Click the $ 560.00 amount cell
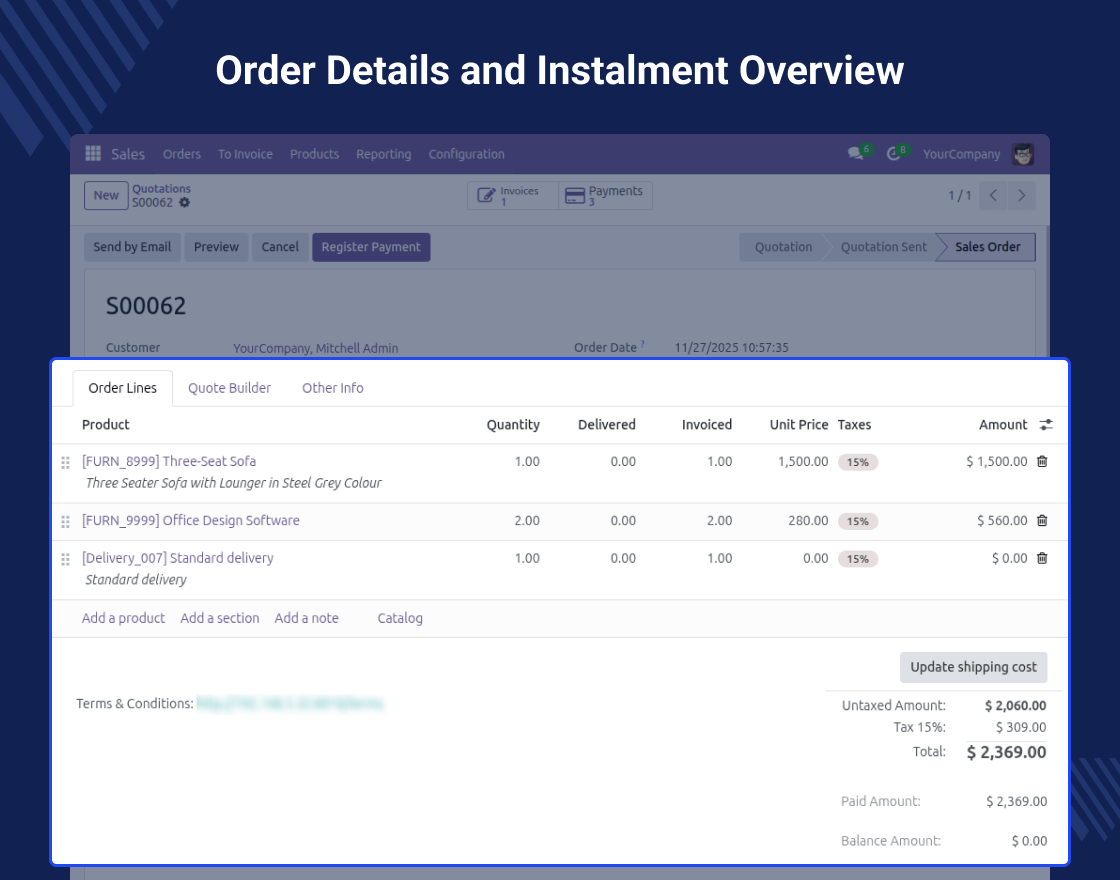 point(1002,521)
